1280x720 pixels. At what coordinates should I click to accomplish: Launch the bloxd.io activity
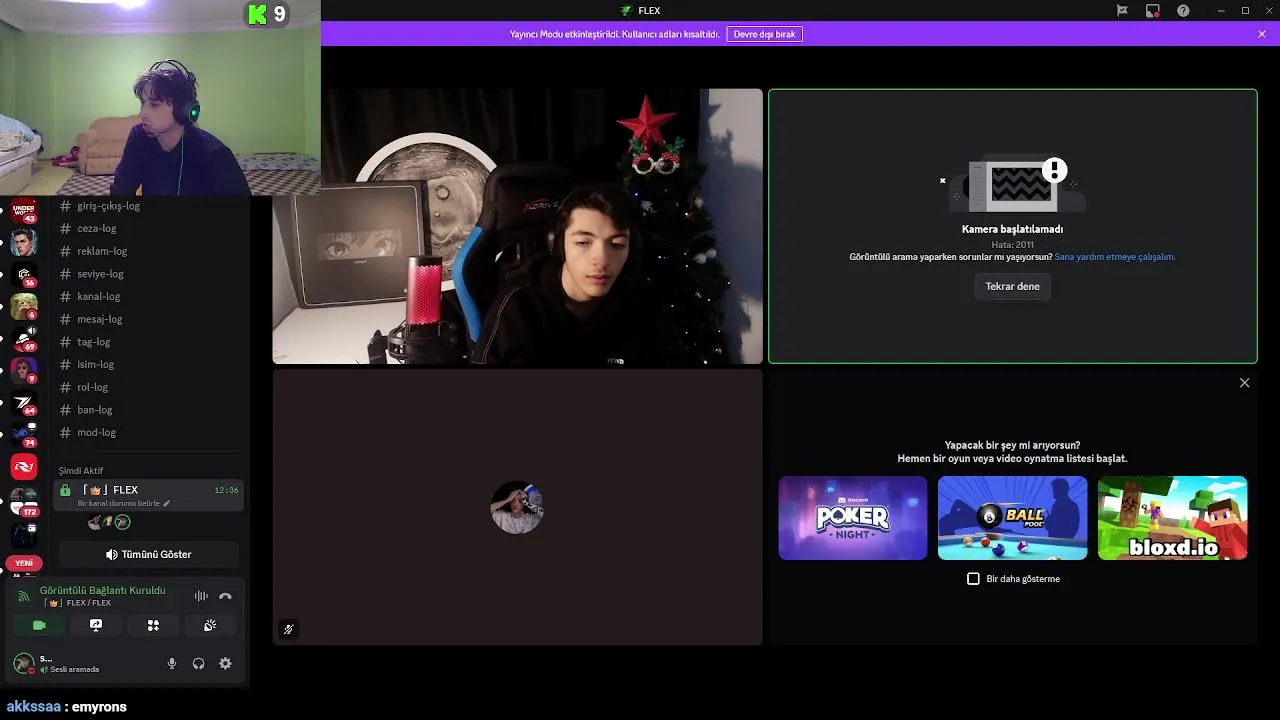coord(1172,518)
